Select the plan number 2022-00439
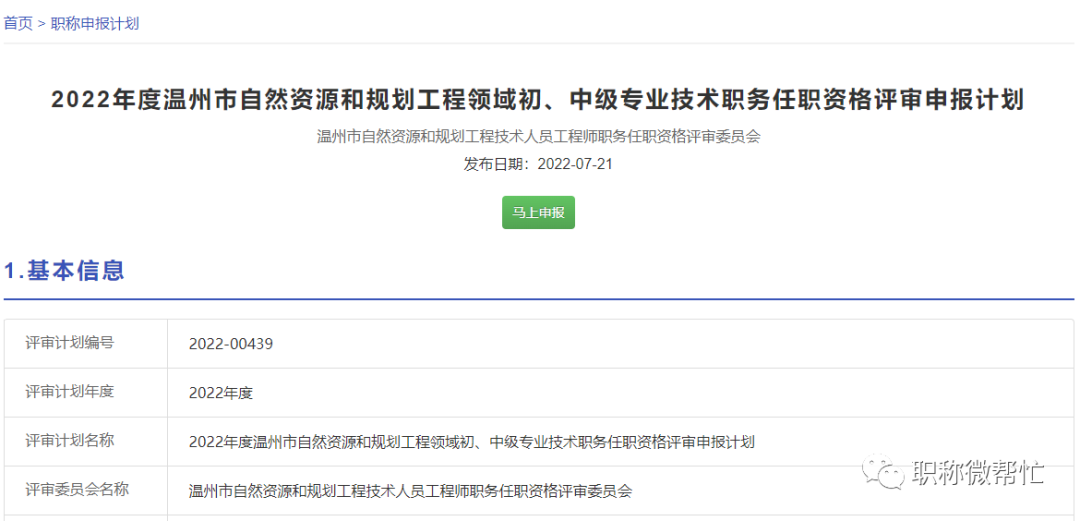Screen dimensions: 1080x521 point(231,344)
